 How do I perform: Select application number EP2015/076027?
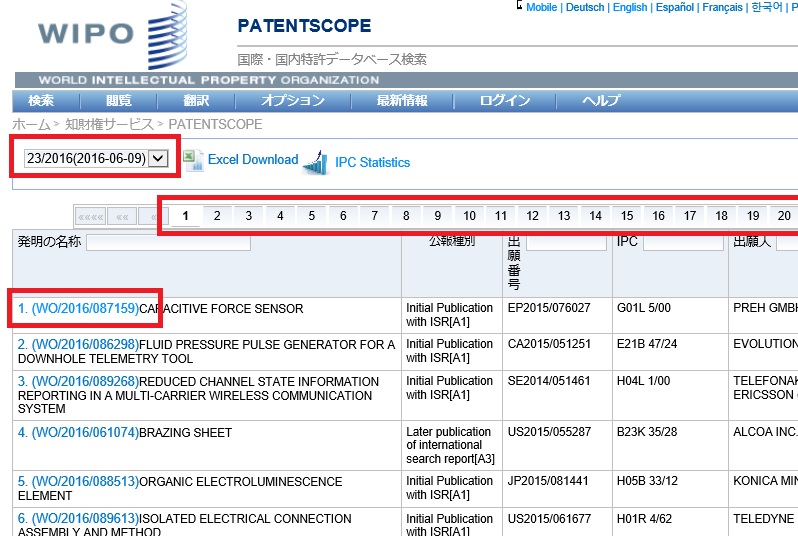pyautogui.click(x=549, y=308)
